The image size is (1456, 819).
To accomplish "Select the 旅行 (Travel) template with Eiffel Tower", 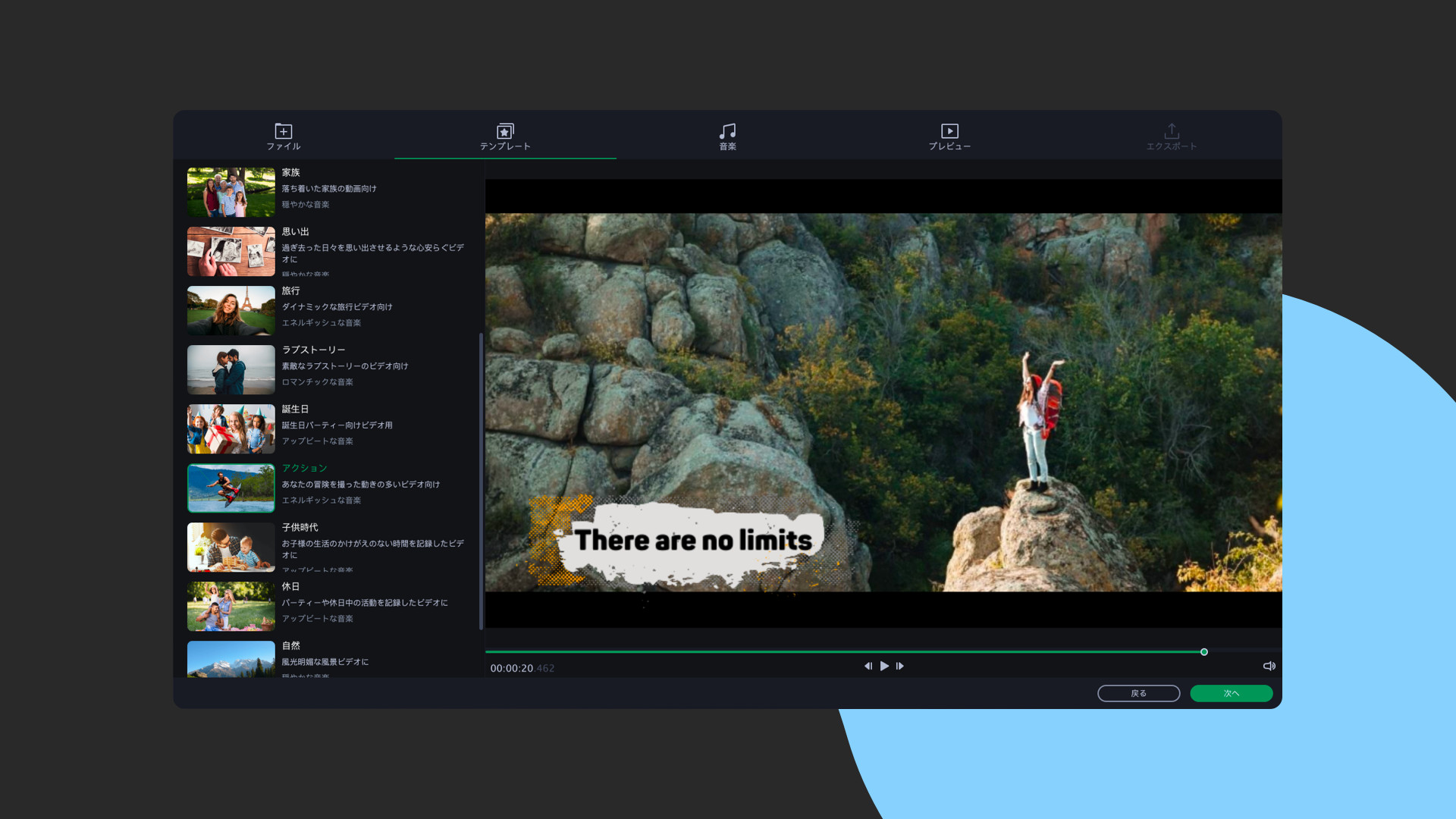I will (x=231, y=310).
